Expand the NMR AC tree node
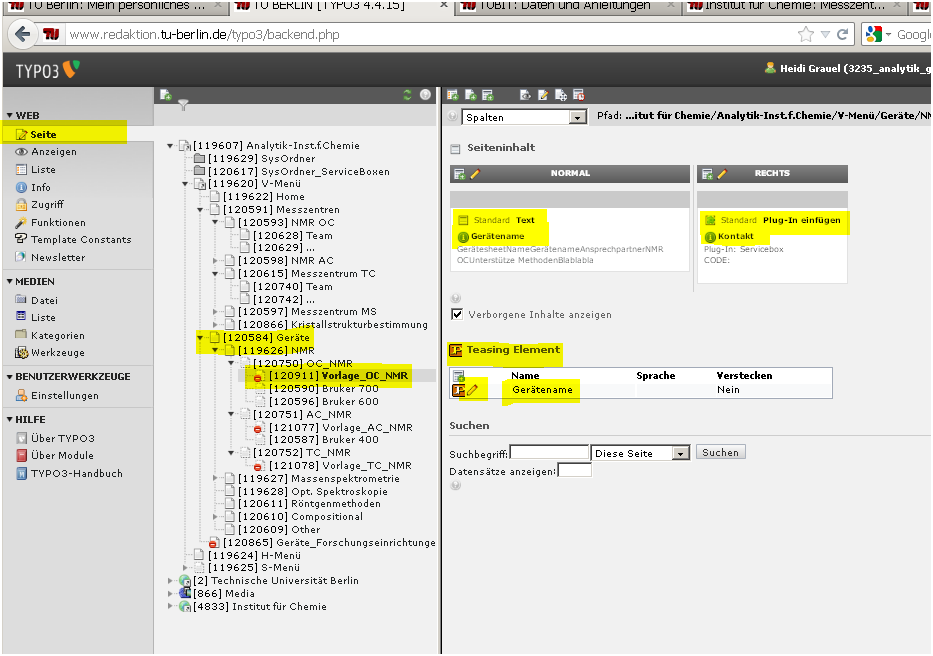The image size is (933, 656). point(215,260)
